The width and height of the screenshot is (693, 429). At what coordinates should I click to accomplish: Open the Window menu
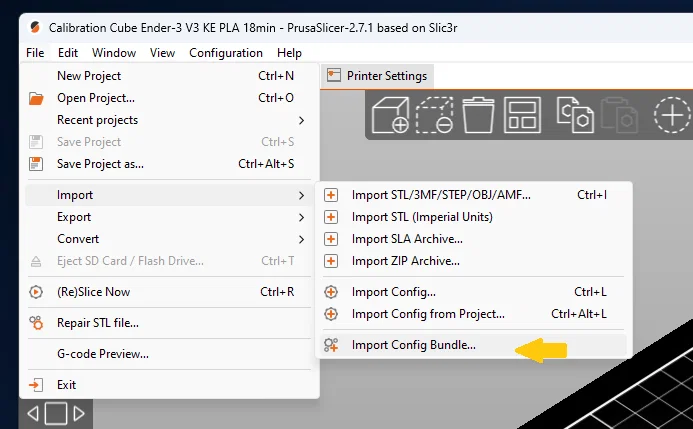coord(114,53)
